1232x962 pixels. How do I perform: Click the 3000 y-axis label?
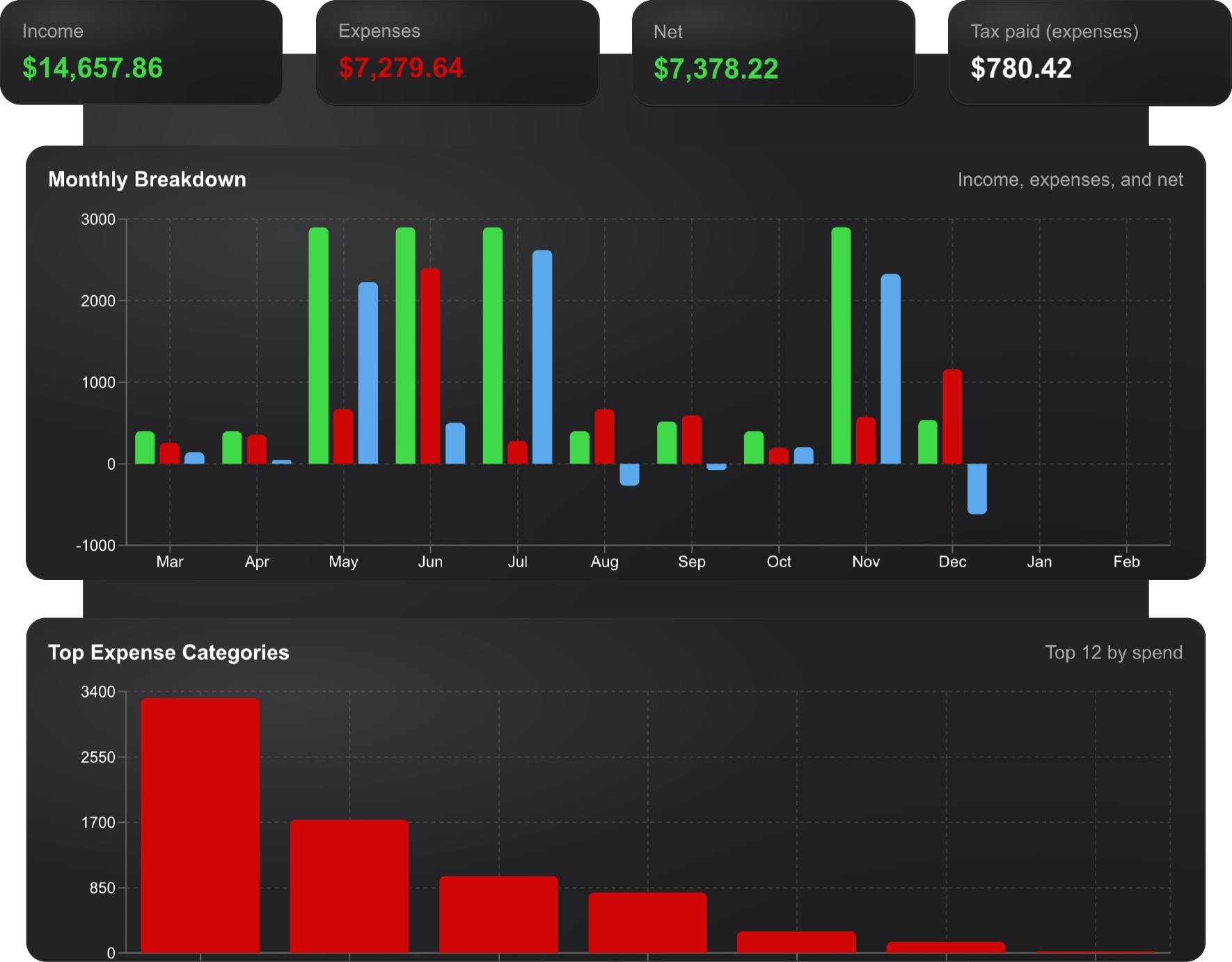[x=99, y=219]
